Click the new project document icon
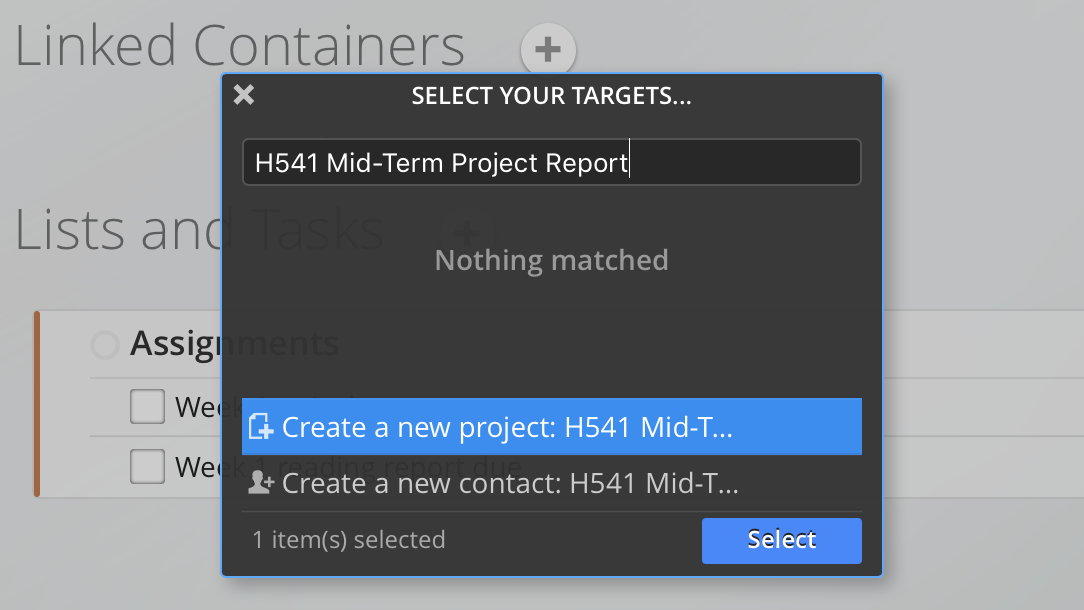This screenshot has height=610, width=1084. click(261, 427)
